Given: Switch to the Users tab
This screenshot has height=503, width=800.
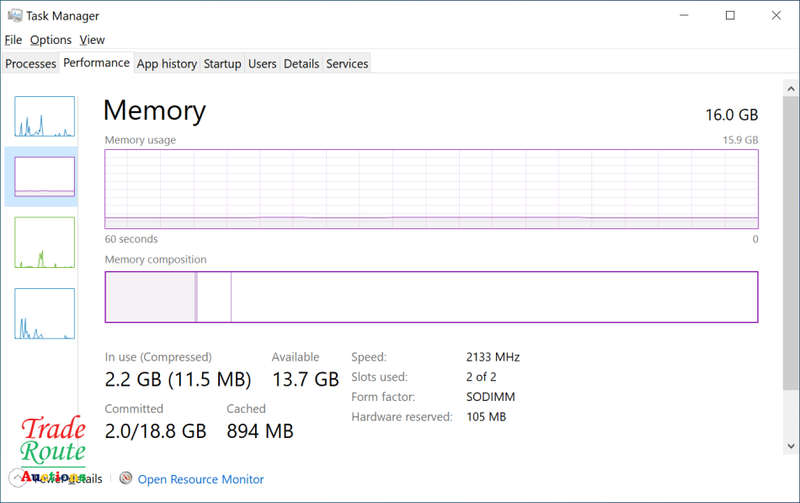Looking at the screenshot, I should click(x=262, y=63).
